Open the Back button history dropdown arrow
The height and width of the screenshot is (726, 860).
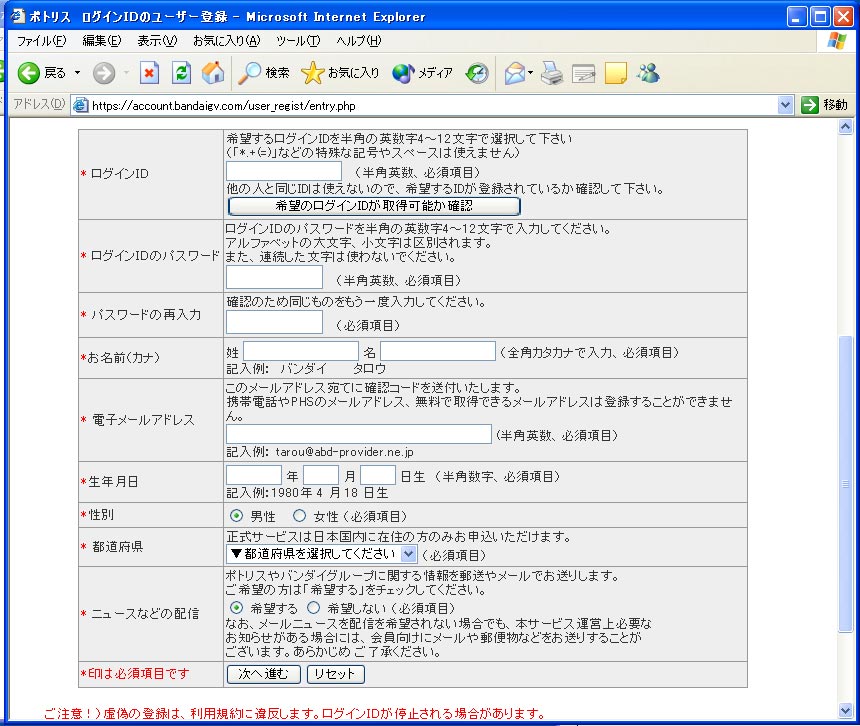(77, 73)
